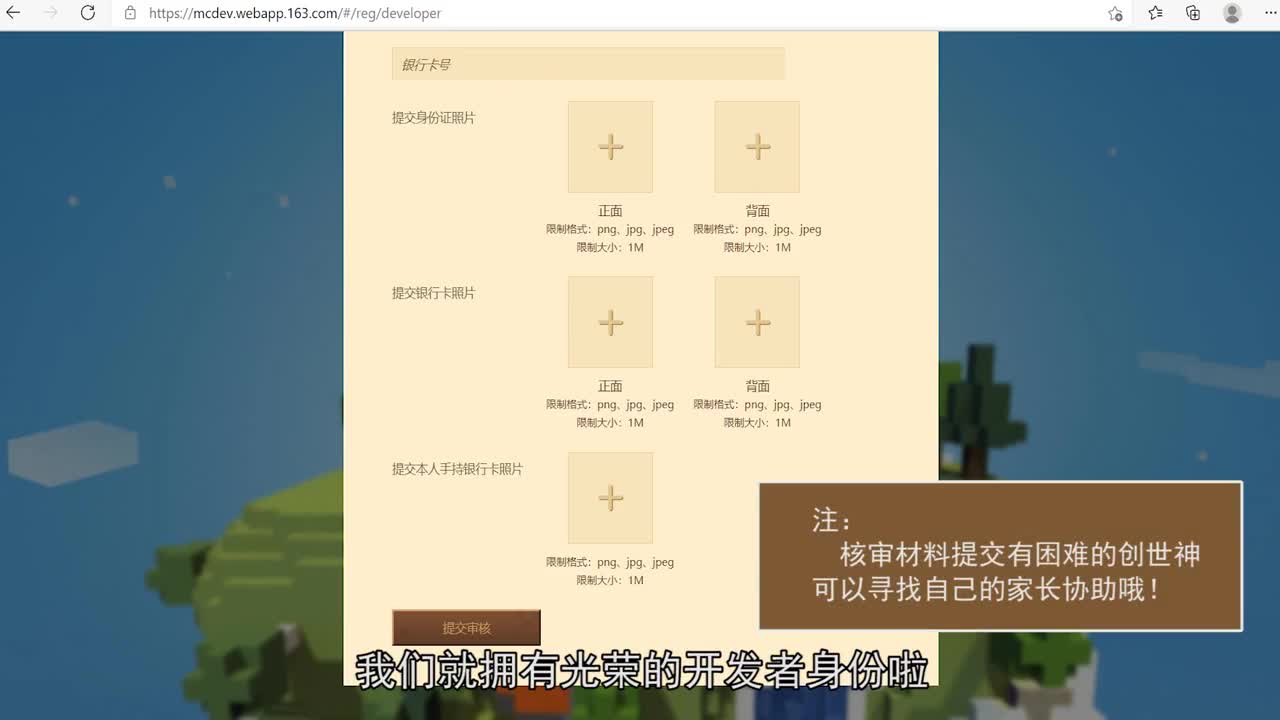Screen dimensions: 1280x720
Task: Upload the bank card front photo
Action: 610,321
